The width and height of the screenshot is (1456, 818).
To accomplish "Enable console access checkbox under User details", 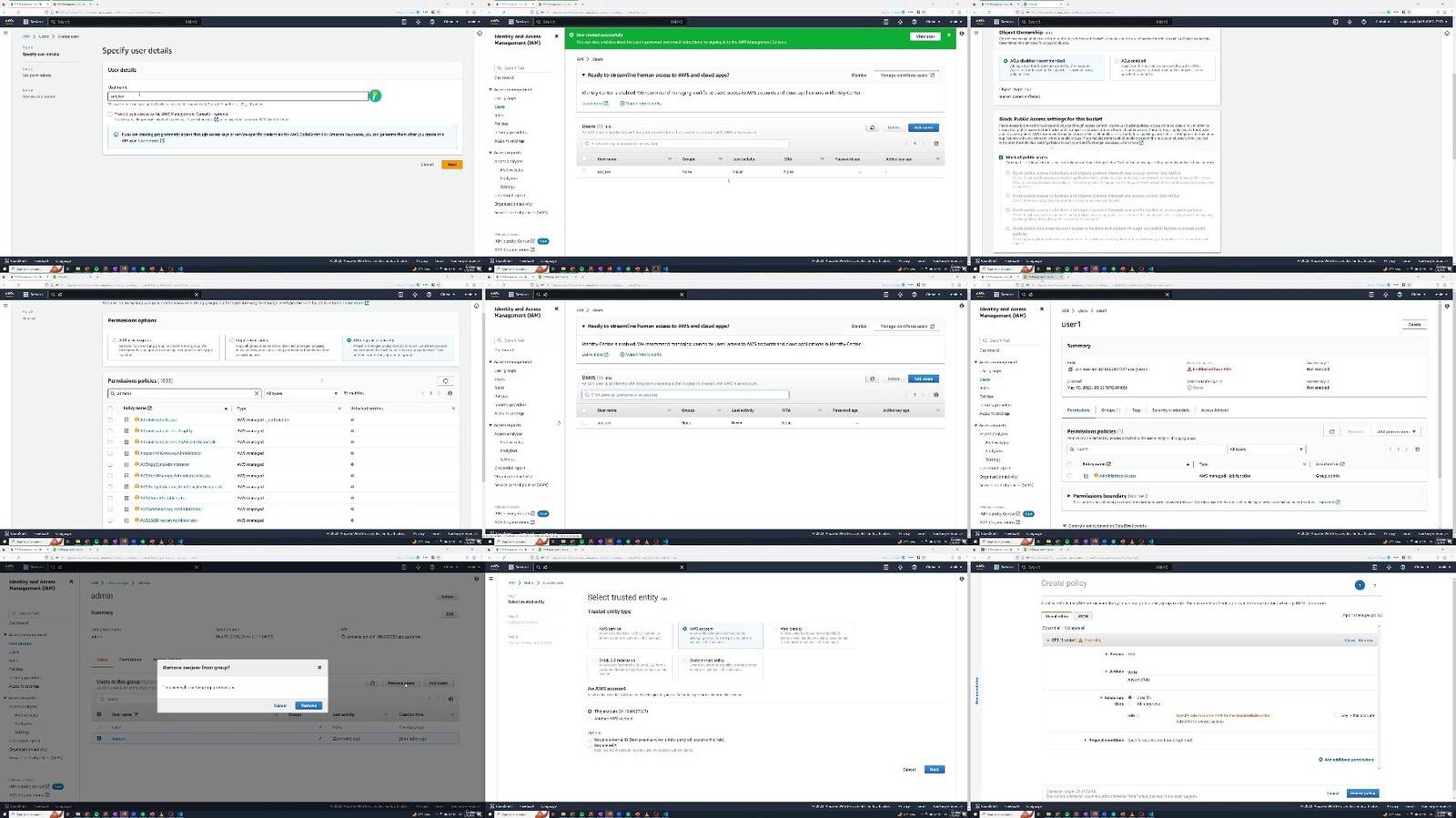I will pos(111,114).
